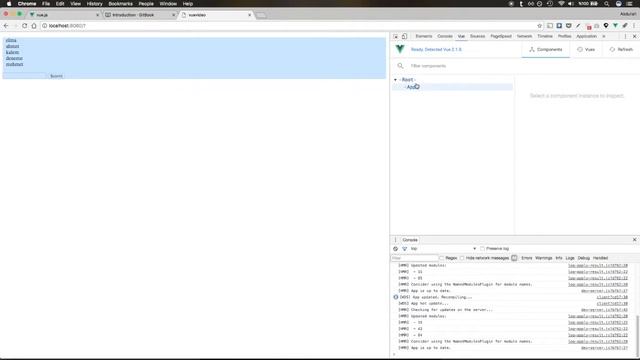The height and width of the screenshot is (360, 640).
Task: Enable the Regex filter checkbox
Action: (x=441, y=258)
